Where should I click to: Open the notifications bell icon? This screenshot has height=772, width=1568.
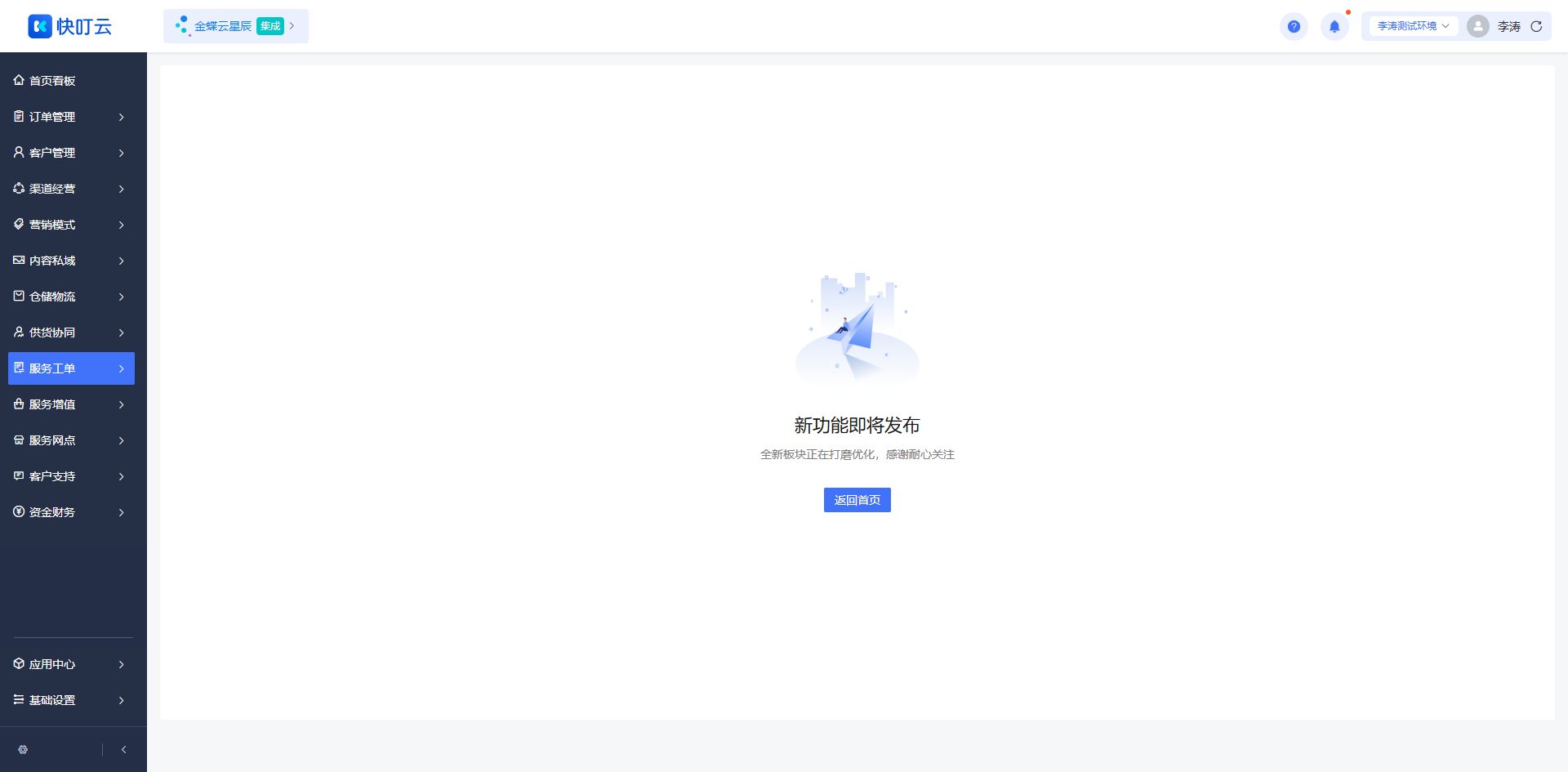[1334, 26]
